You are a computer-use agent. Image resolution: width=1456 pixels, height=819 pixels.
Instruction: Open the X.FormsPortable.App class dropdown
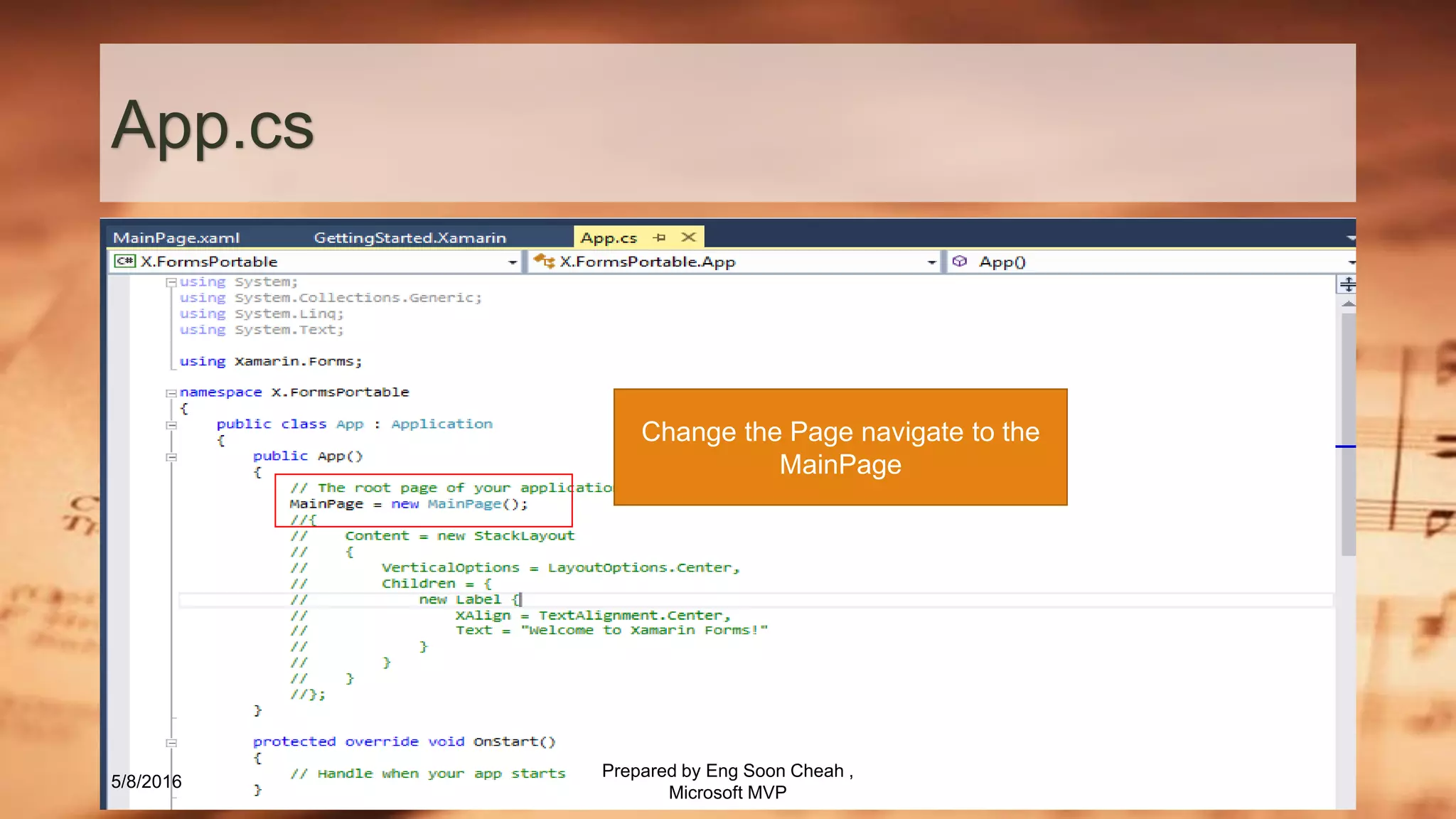click(931, 262)
